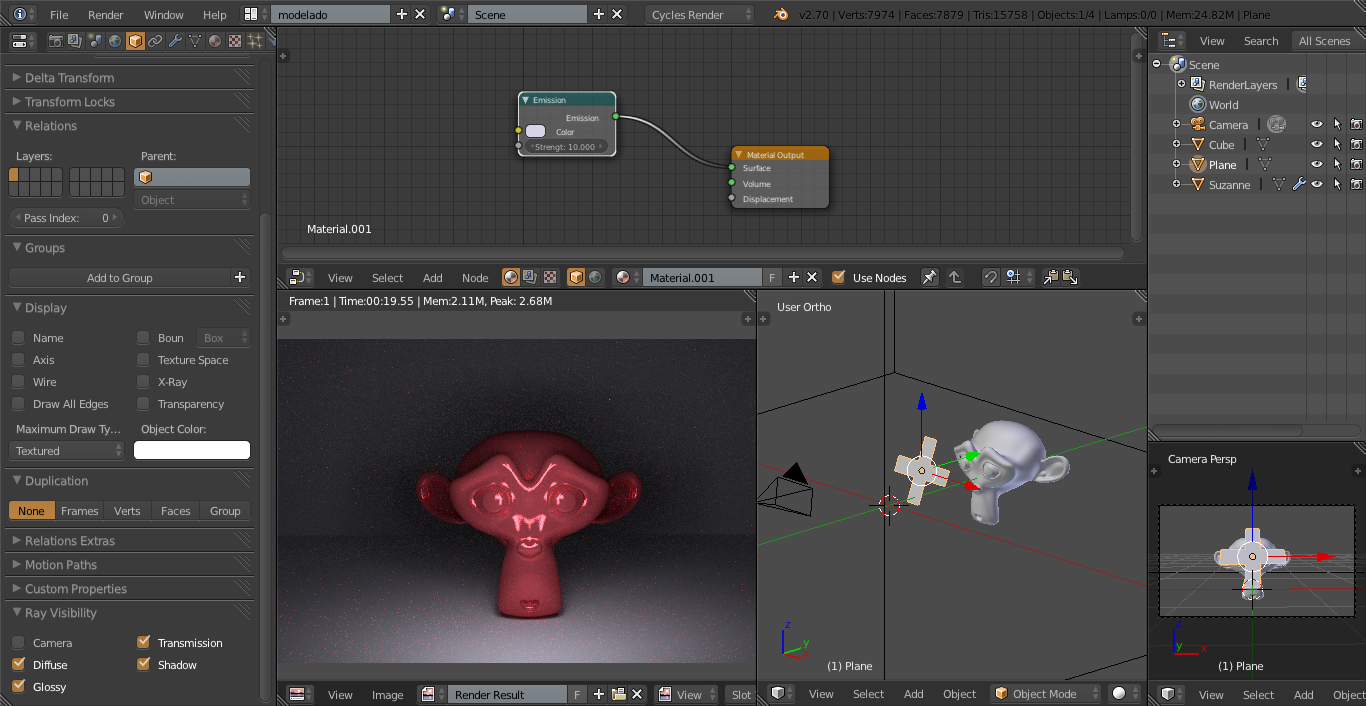Save render slot image icon
The image size is (1366, 706).
[x=618, y=694]
